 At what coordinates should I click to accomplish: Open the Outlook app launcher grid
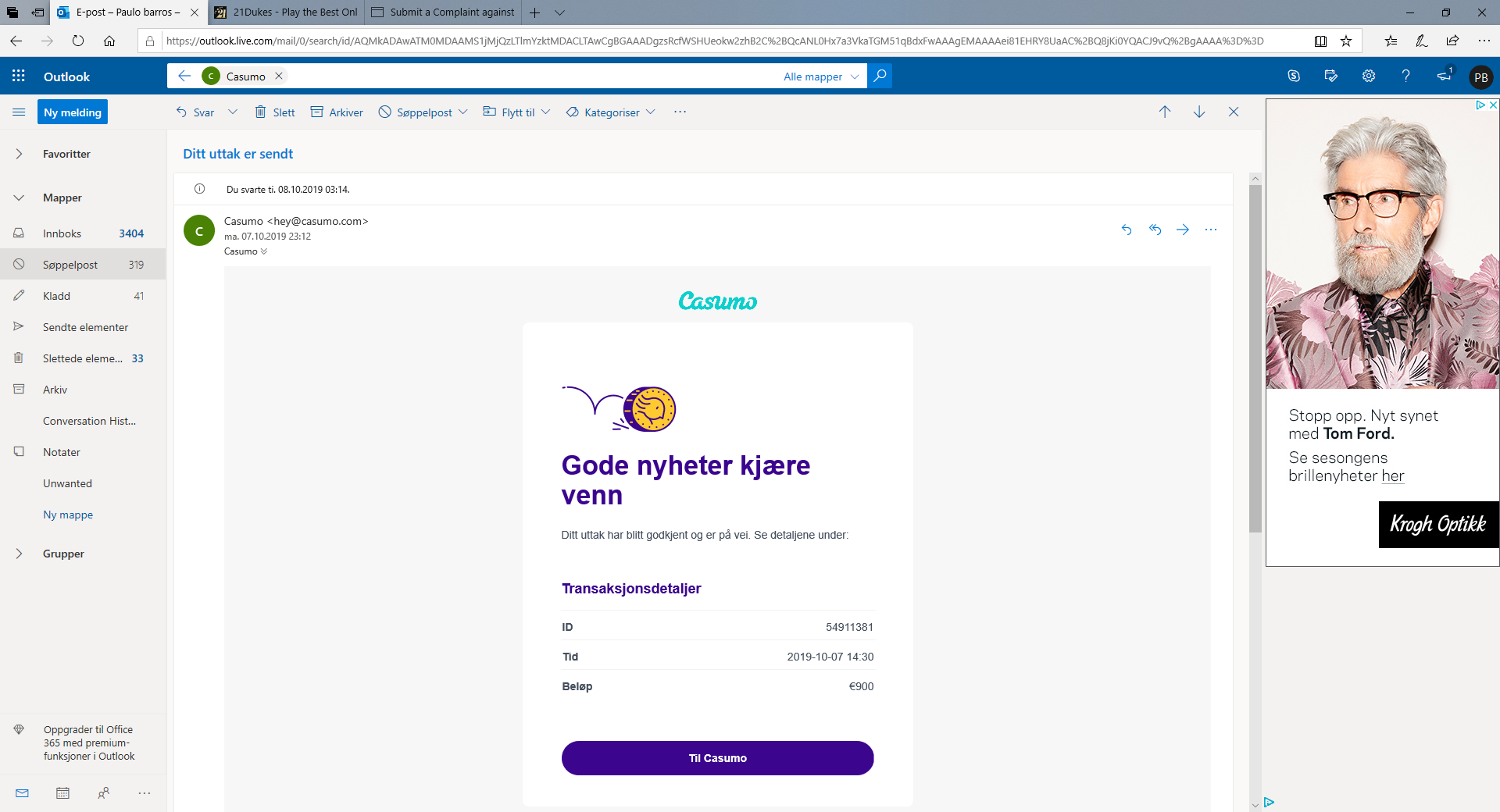pyautogui.click(x=19, y=76)
